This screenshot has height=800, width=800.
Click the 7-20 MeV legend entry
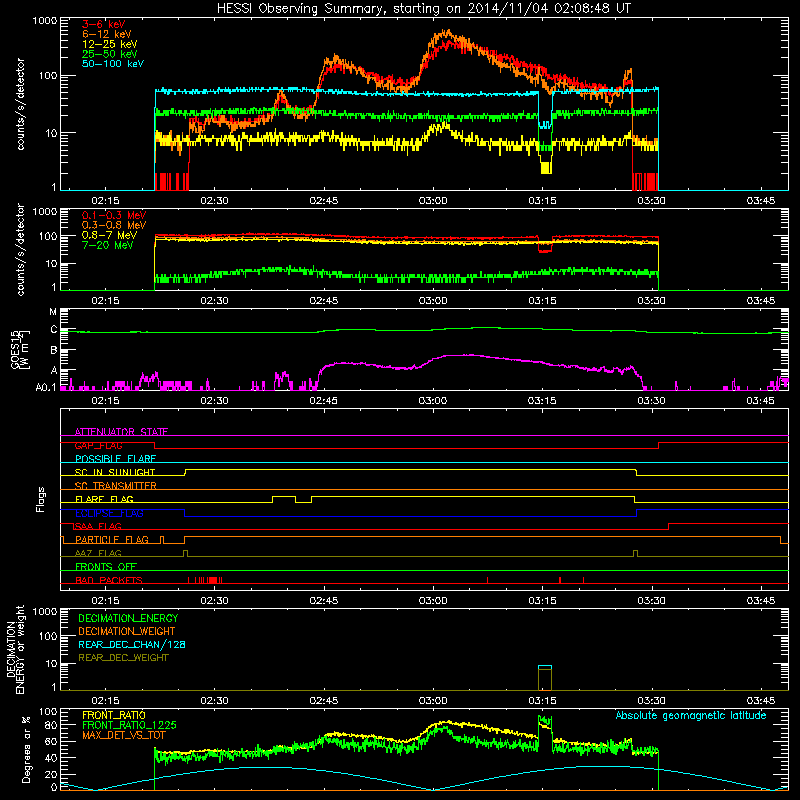(108, 245)
